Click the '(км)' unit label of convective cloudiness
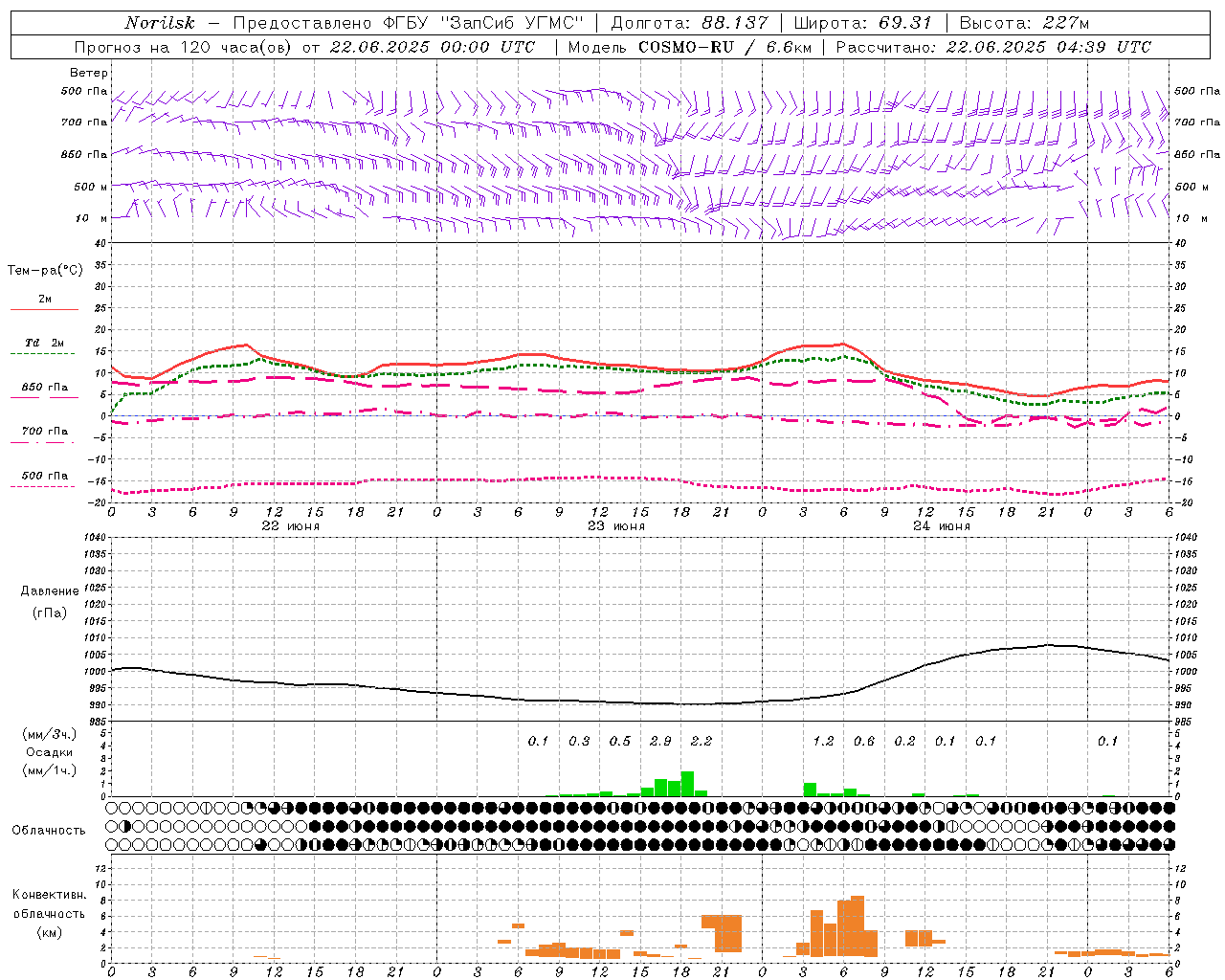Screen dimensions: 1225x980 (x=49, y=932)
